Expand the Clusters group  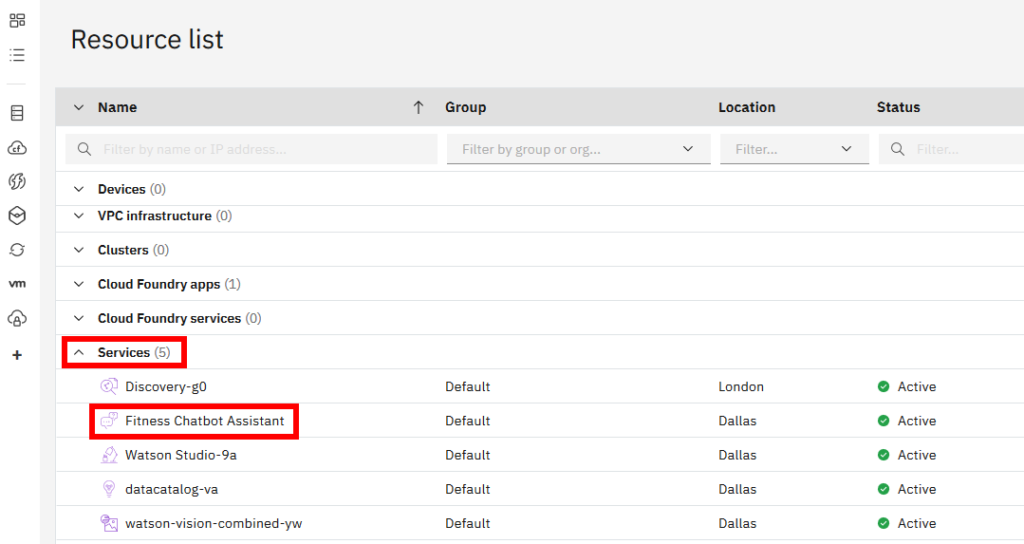coord(79,249)
